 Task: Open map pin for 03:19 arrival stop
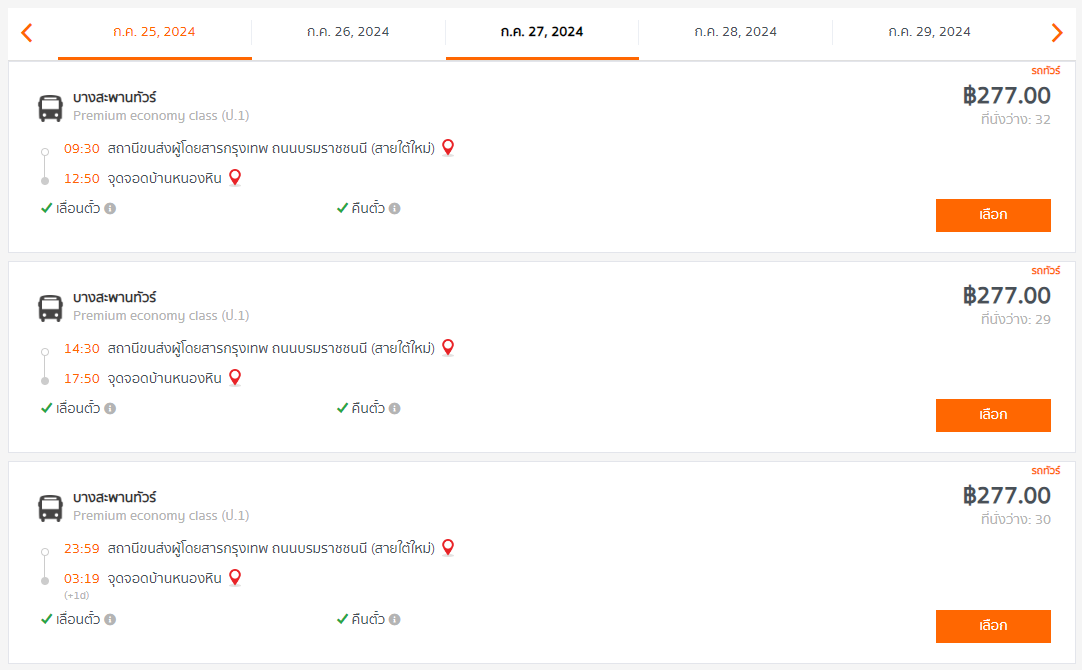click(235, 578)
